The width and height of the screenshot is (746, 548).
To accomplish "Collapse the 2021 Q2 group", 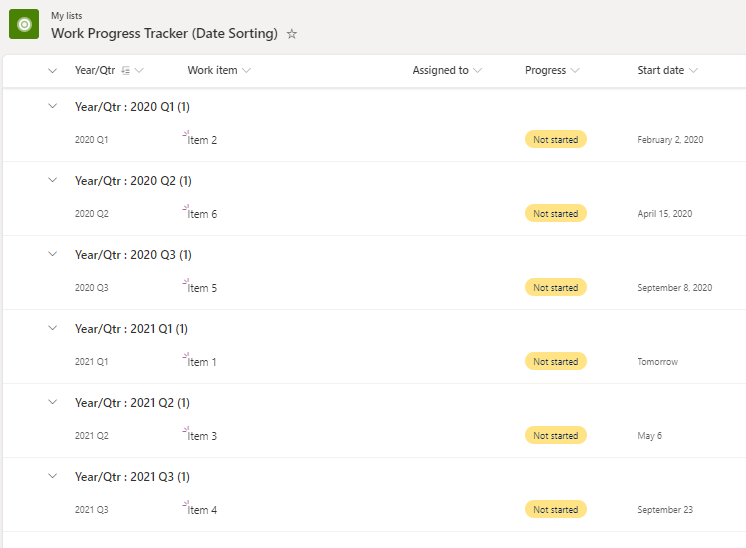I will 53,402.
